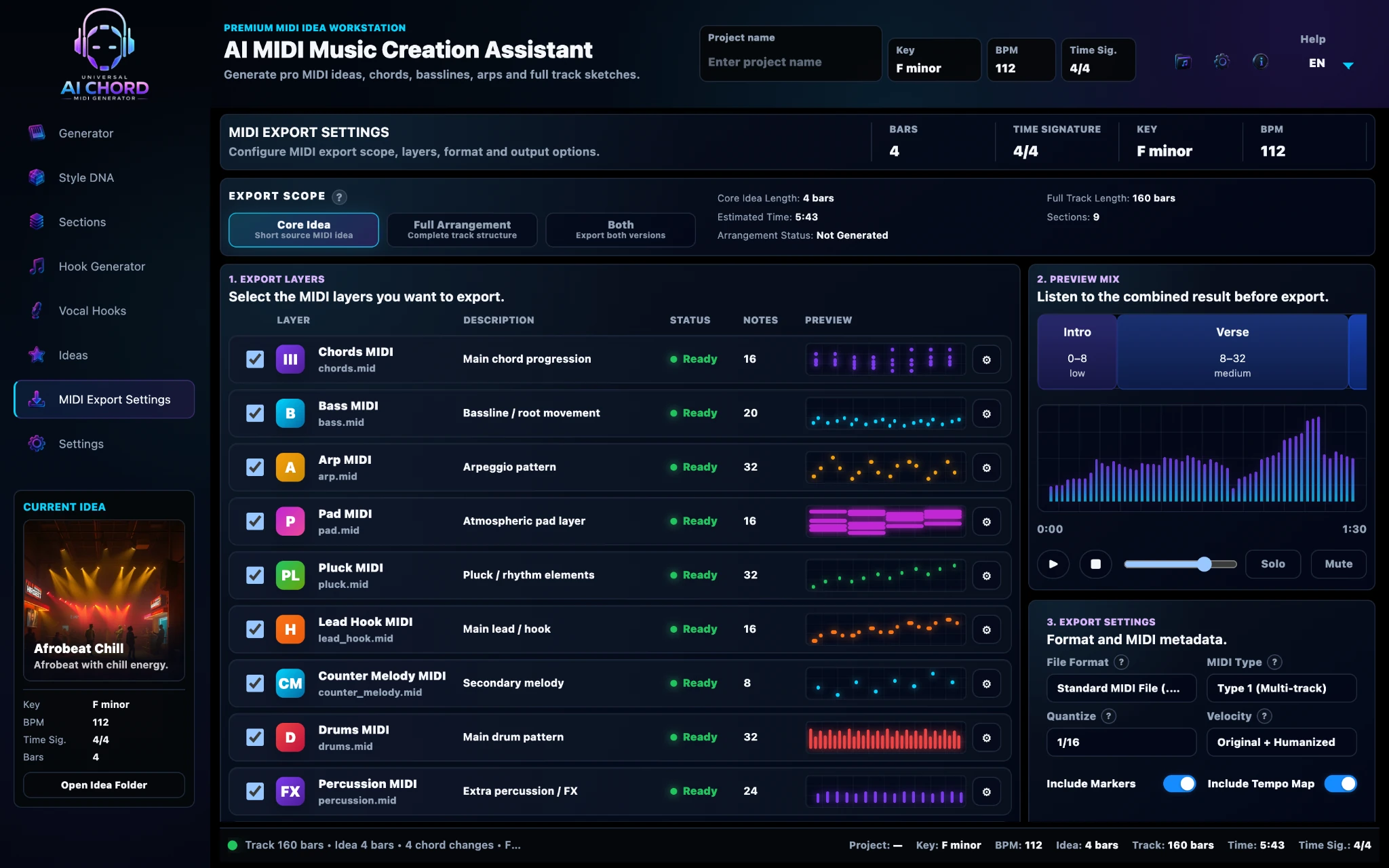
Task: Uncheck the Bass MIDI layer checkbox
Action: (x=255, y=413)
